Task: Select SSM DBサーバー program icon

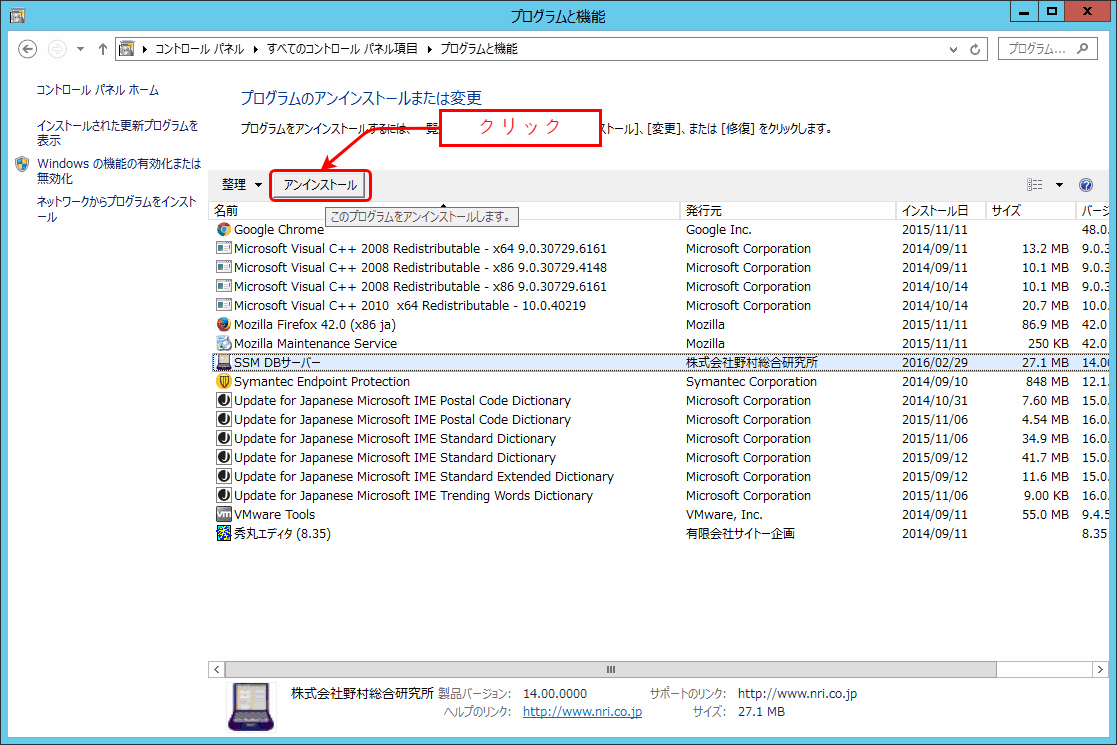Action: click(x=224, y=363)
